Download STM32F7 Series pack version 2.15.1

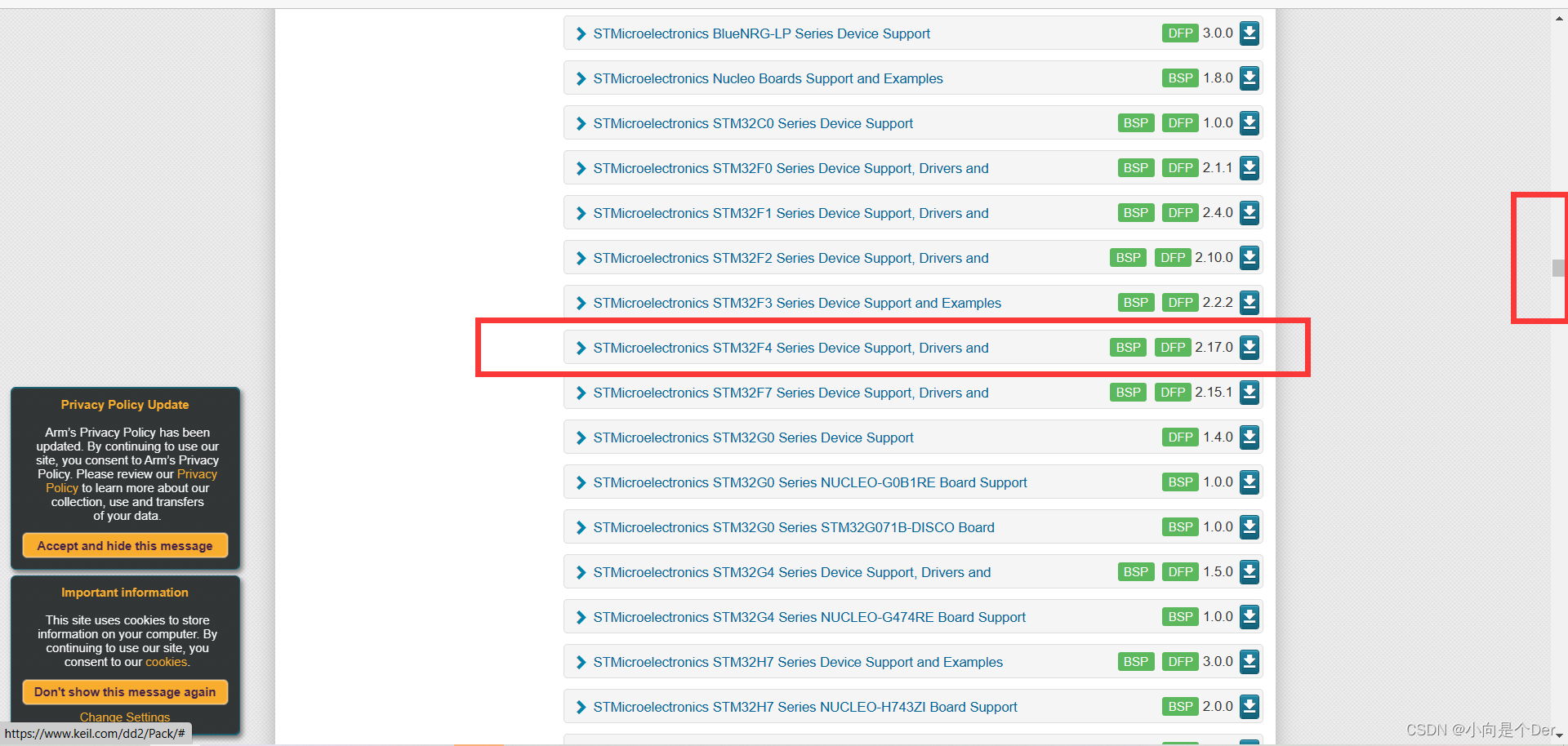[x=1249, y=393]
